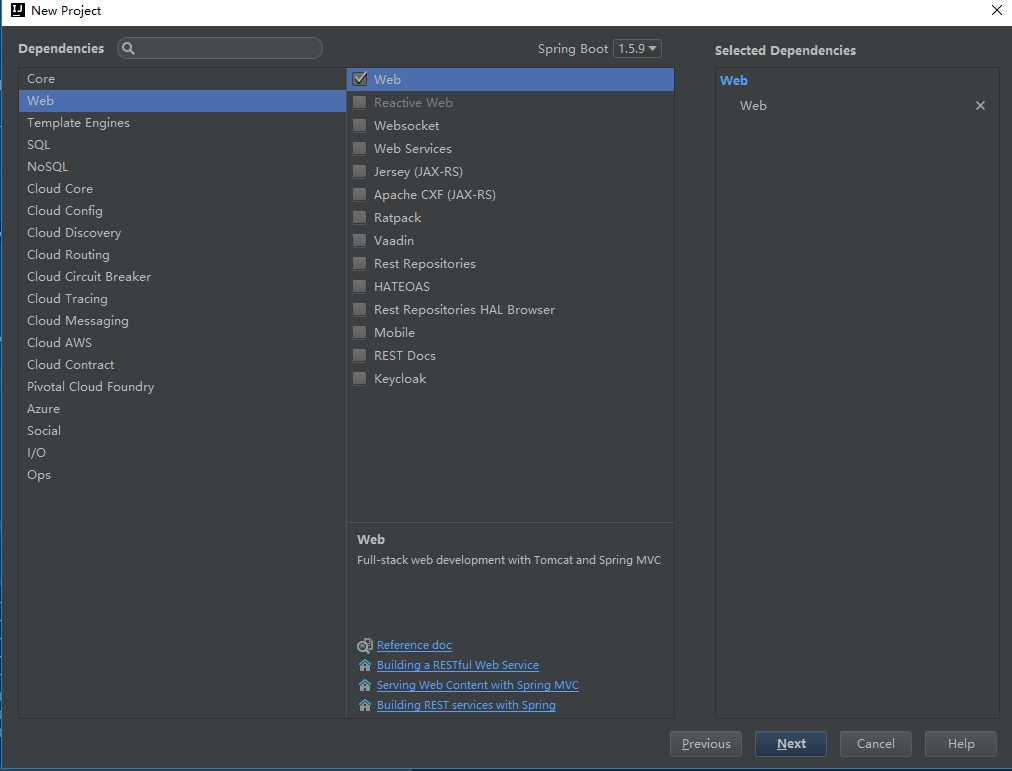1012x771 pixels.
Task: Click house icon beside Building REST services
Action: (x=365, y=705)
